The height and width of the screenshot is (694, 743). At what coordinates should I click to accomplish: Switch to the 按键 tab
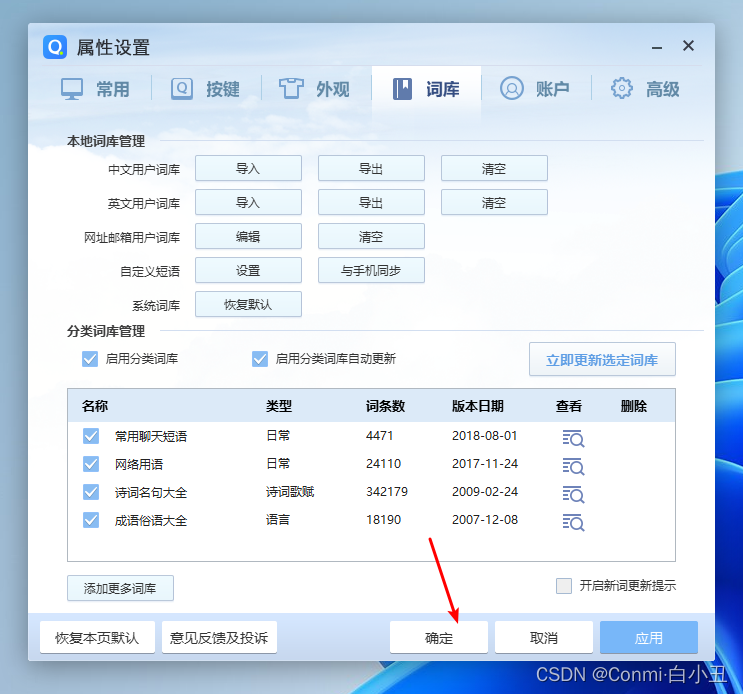[x=206, y=89]
